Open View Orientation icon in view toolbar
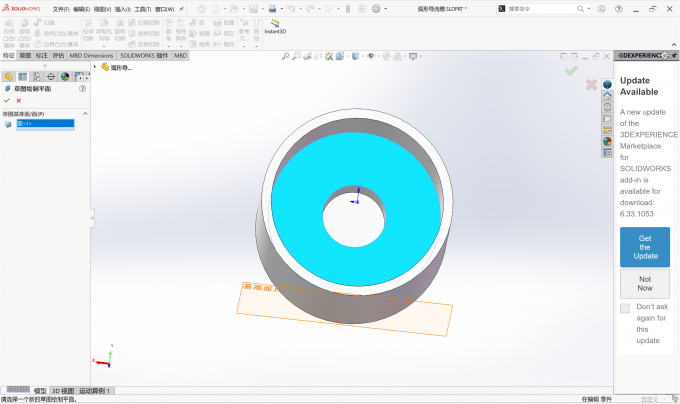The height and width of the screenshot is (404, 680). 340,56
